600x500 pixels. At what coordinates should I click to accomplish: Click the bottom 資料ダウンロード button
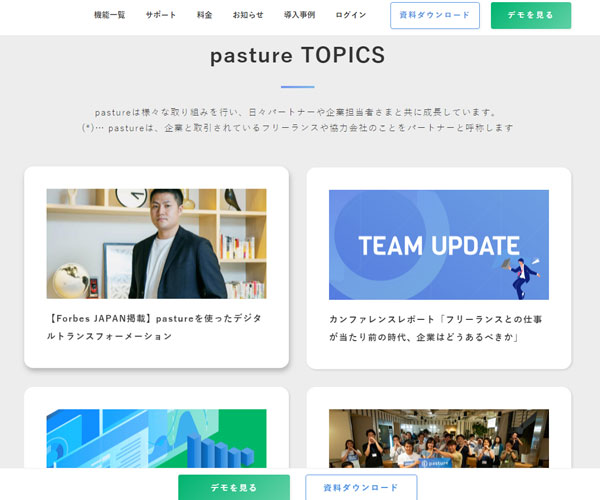coord(360,487)
